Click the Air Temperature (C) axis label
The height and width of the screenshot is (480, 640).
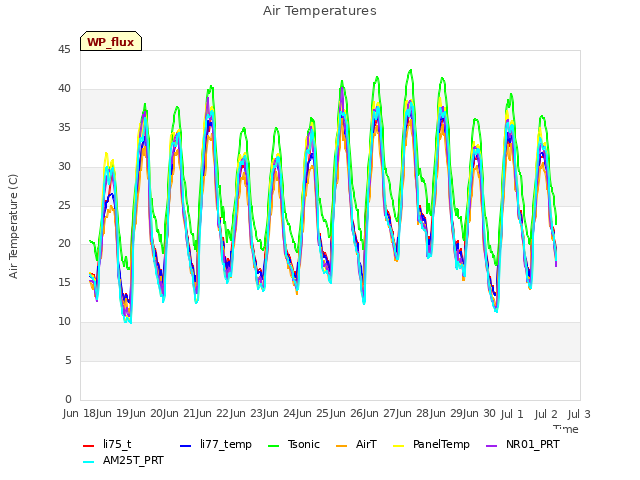(13, 226)
